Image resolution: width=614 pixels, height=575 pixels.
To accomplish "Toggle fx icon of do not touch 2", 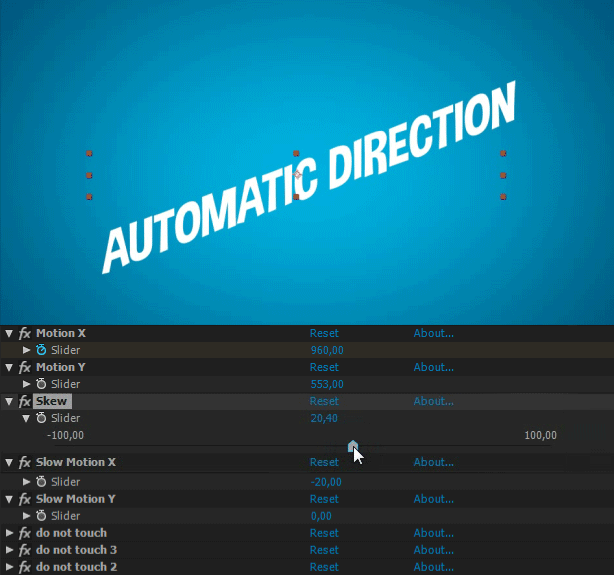I will pyautogui.click(x=25, y=567).
